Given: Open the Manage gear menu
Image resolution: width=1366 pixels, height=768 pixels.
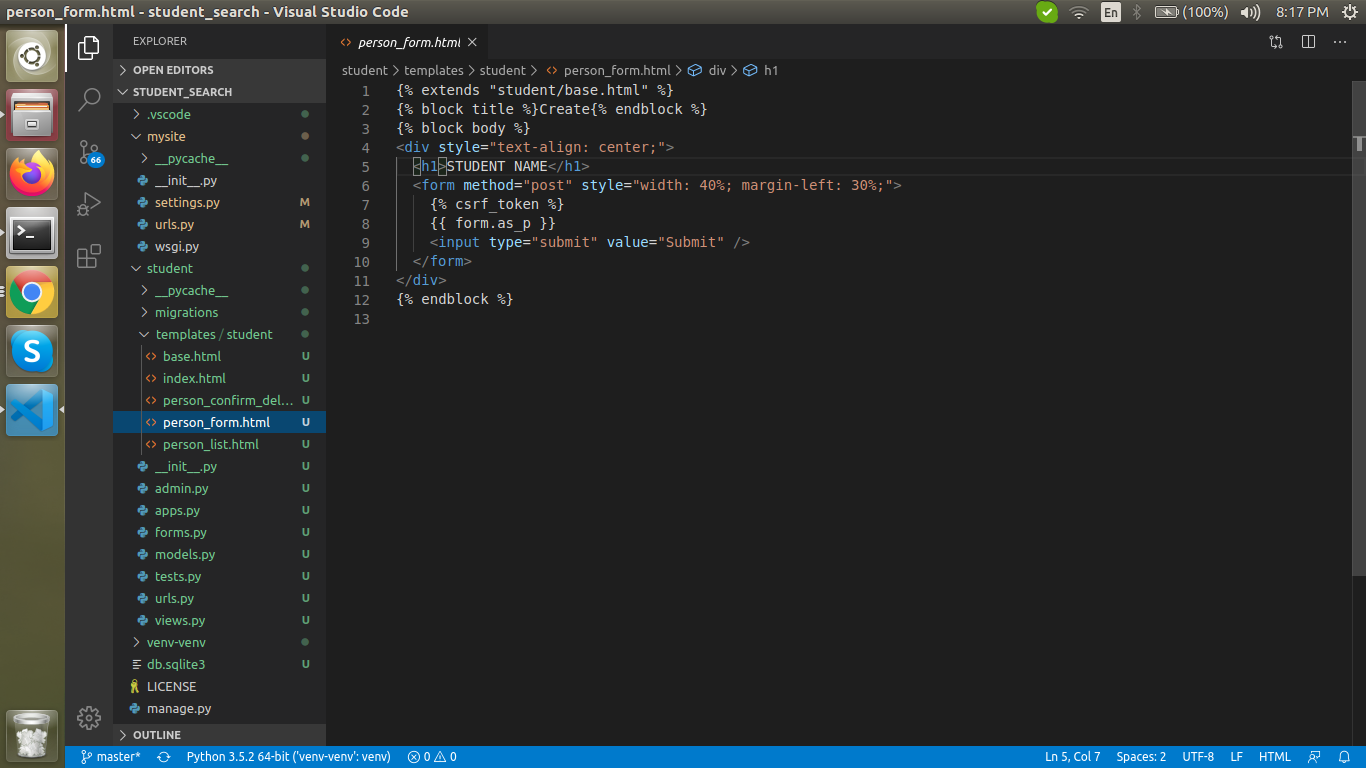Looking at the screenshot, I should click(x=89, y=717).
